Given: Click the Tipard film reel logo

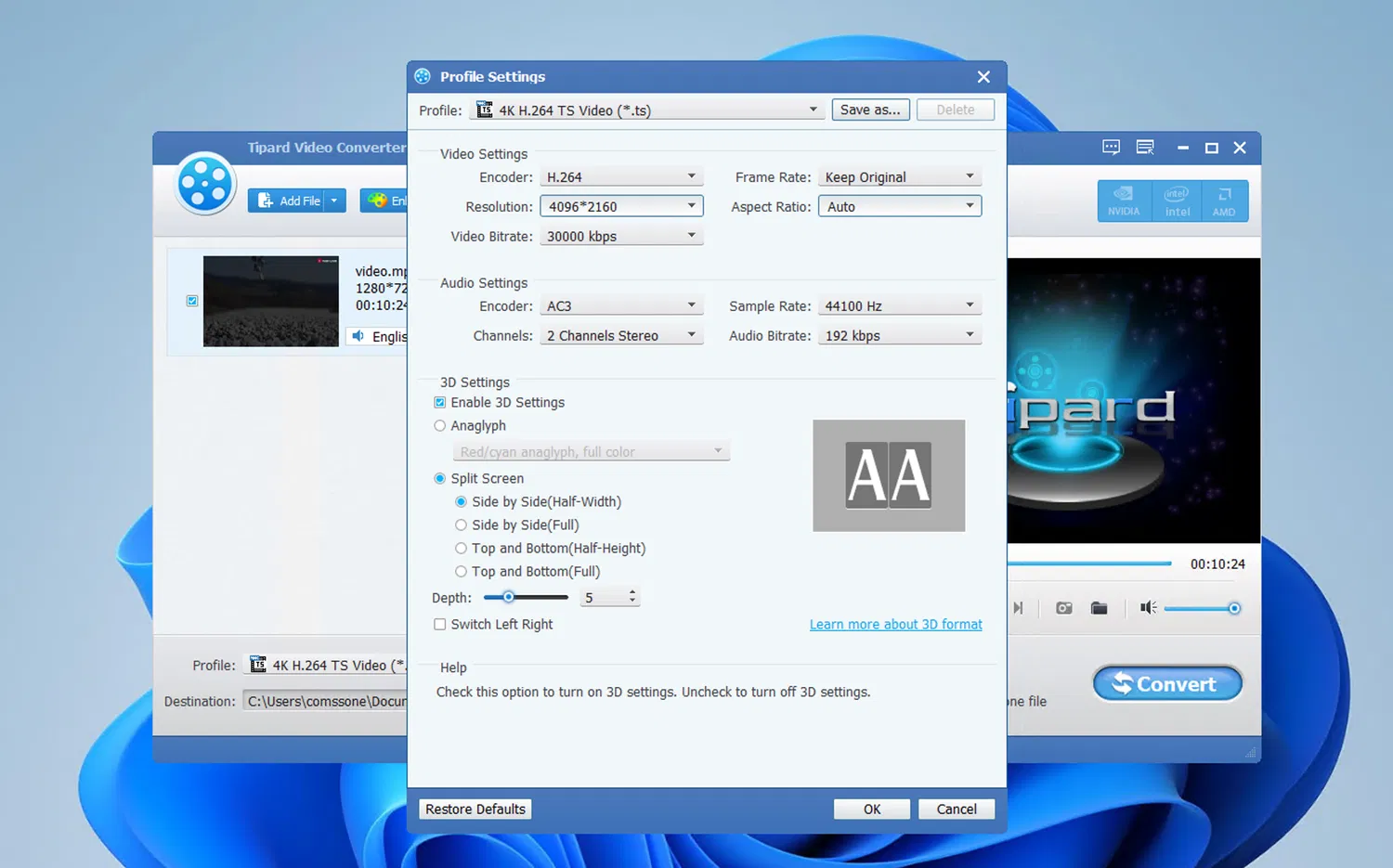Looking at the screenshot, I should tap(205, 184).
